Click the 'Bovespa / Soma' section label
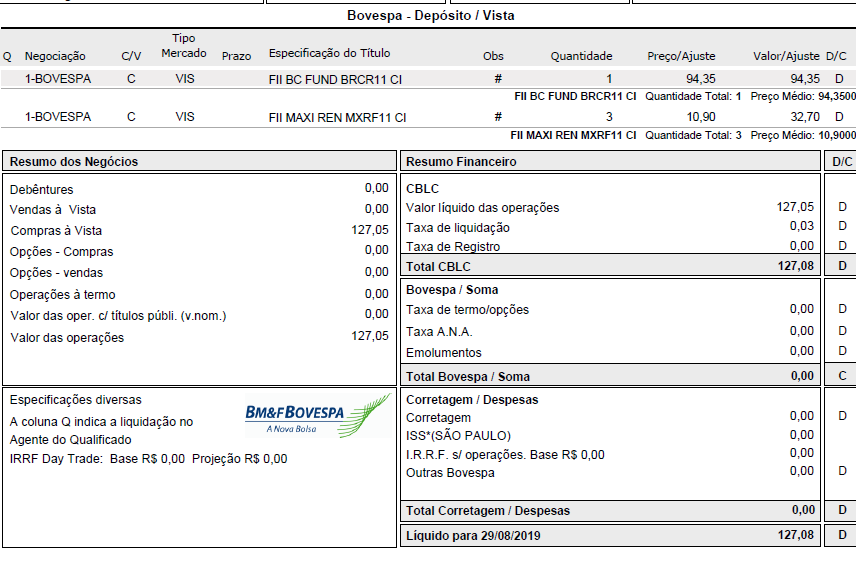The image size is (863, 563). coord(452,290)
